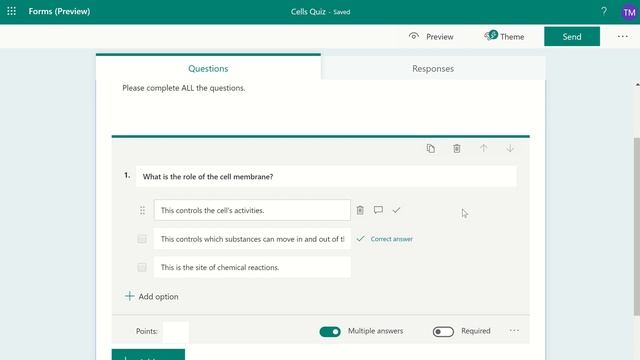Viewport: 640px width, 360px height.
Task: Open the app launcher waffle icon
Action: coord(11,11)
